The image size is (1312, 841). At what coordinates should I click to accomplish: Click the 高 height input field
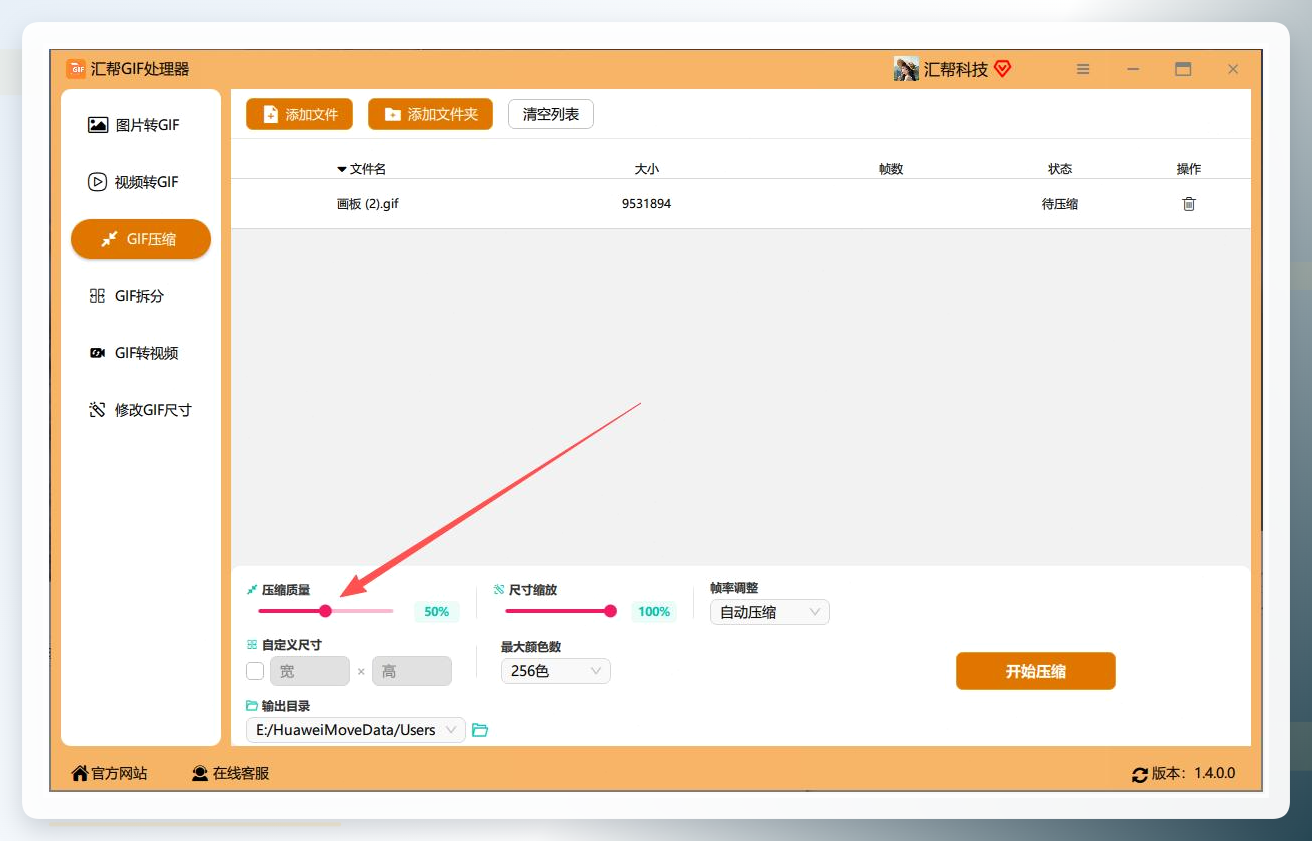coord(412,671)
